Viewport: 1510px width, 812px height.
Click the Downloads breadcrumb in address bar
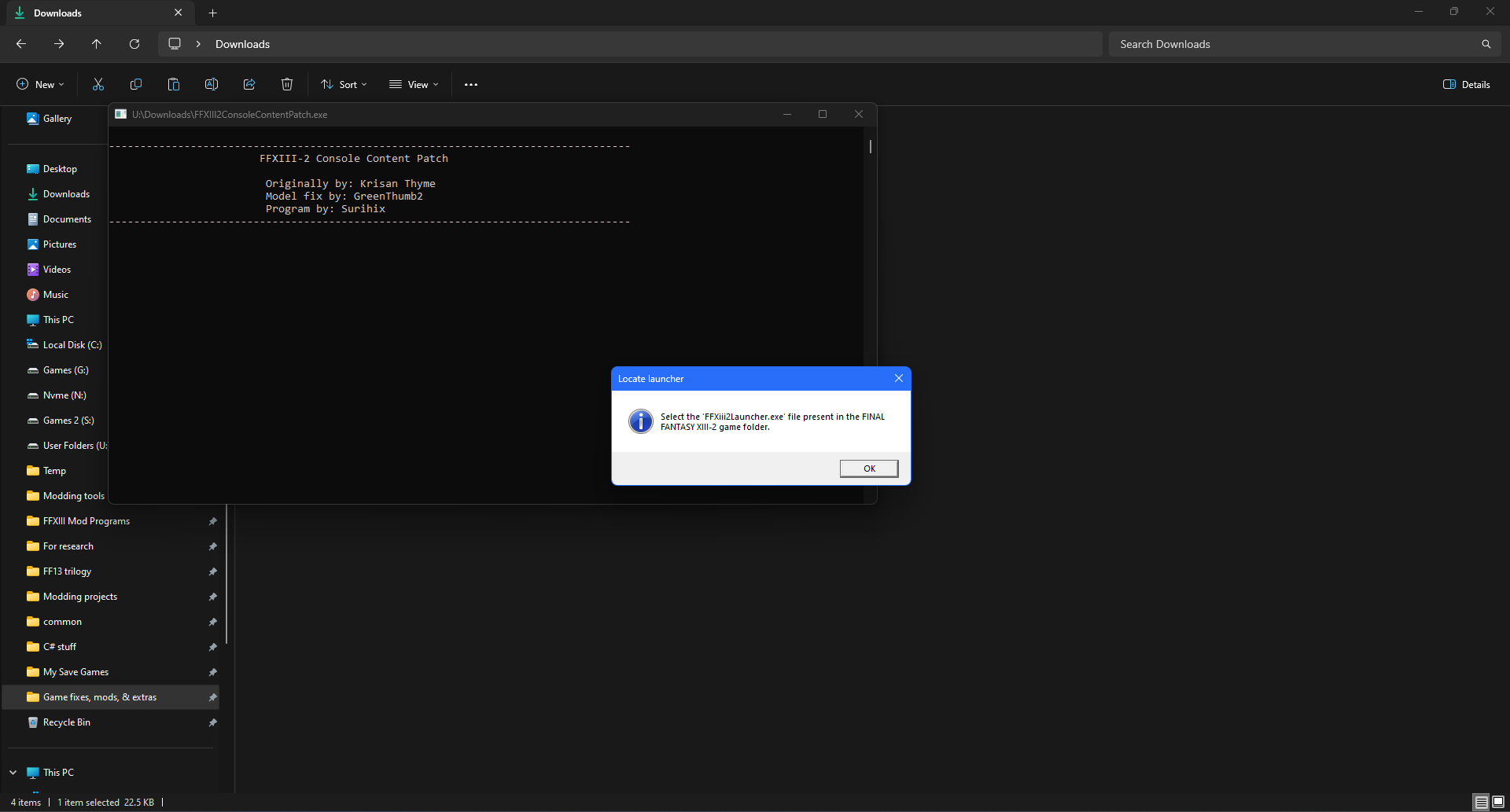click(242, 44)
